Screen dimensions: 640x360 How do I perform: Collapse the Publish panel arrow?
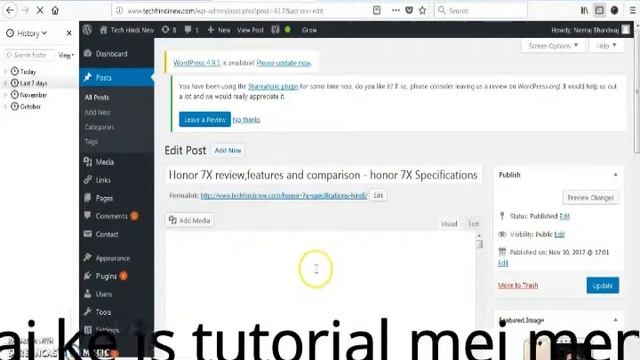tap(616, 175)
